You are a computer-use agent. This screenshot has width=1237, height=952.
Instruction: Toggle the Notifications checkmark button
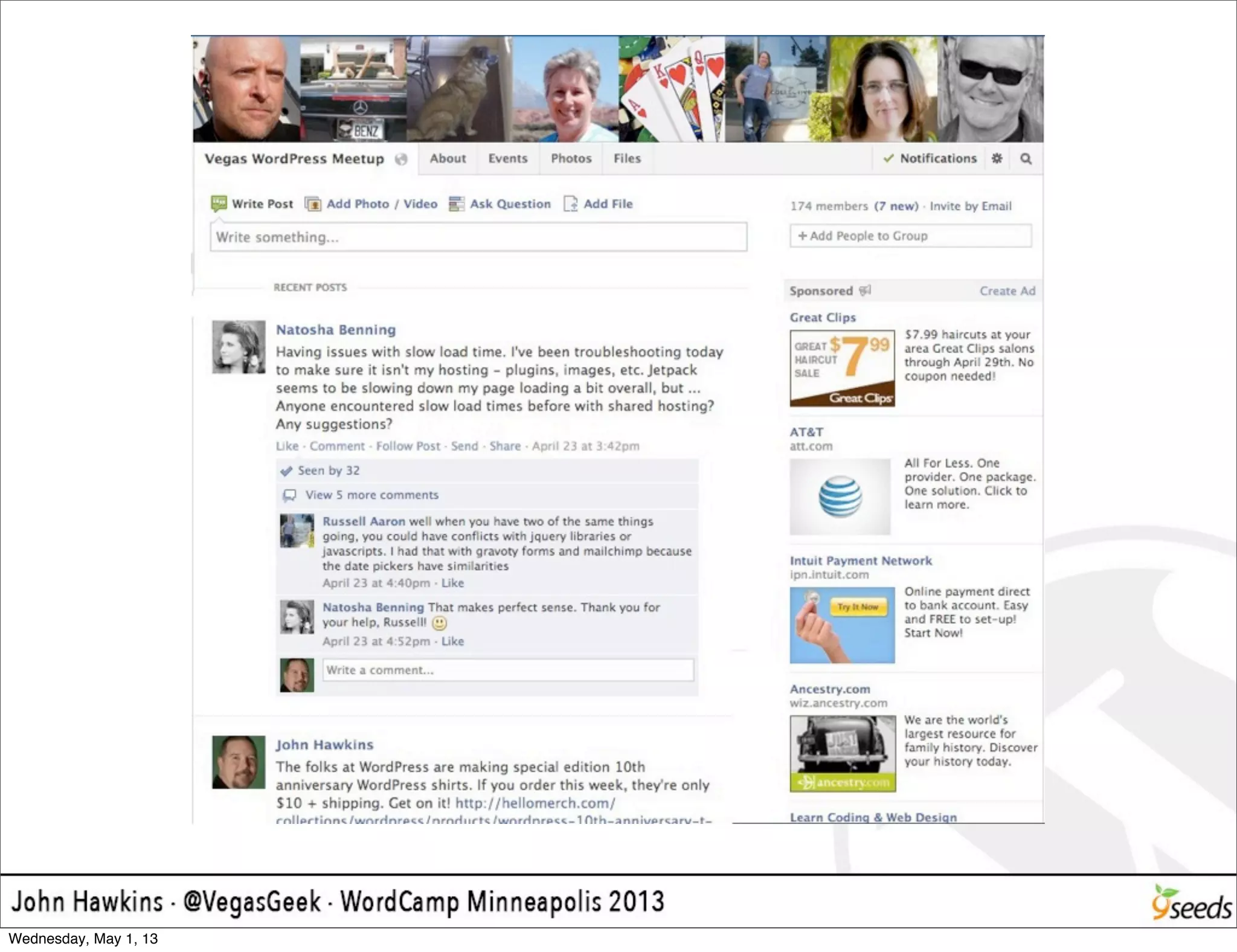pos(930,158)
